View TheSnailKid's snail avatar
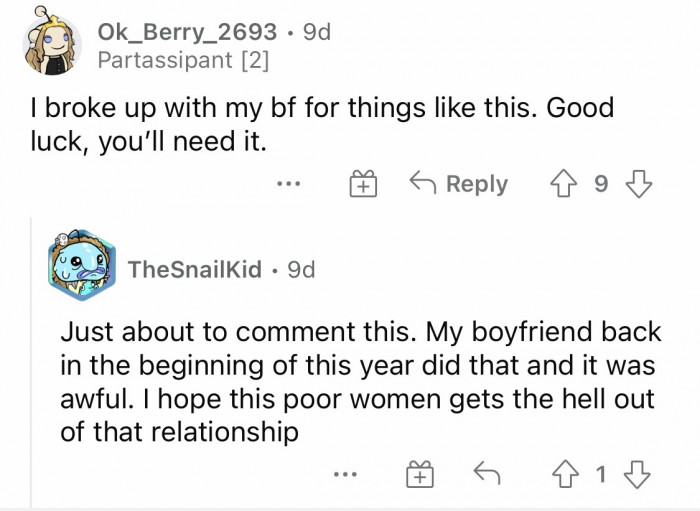 (83, 269)
